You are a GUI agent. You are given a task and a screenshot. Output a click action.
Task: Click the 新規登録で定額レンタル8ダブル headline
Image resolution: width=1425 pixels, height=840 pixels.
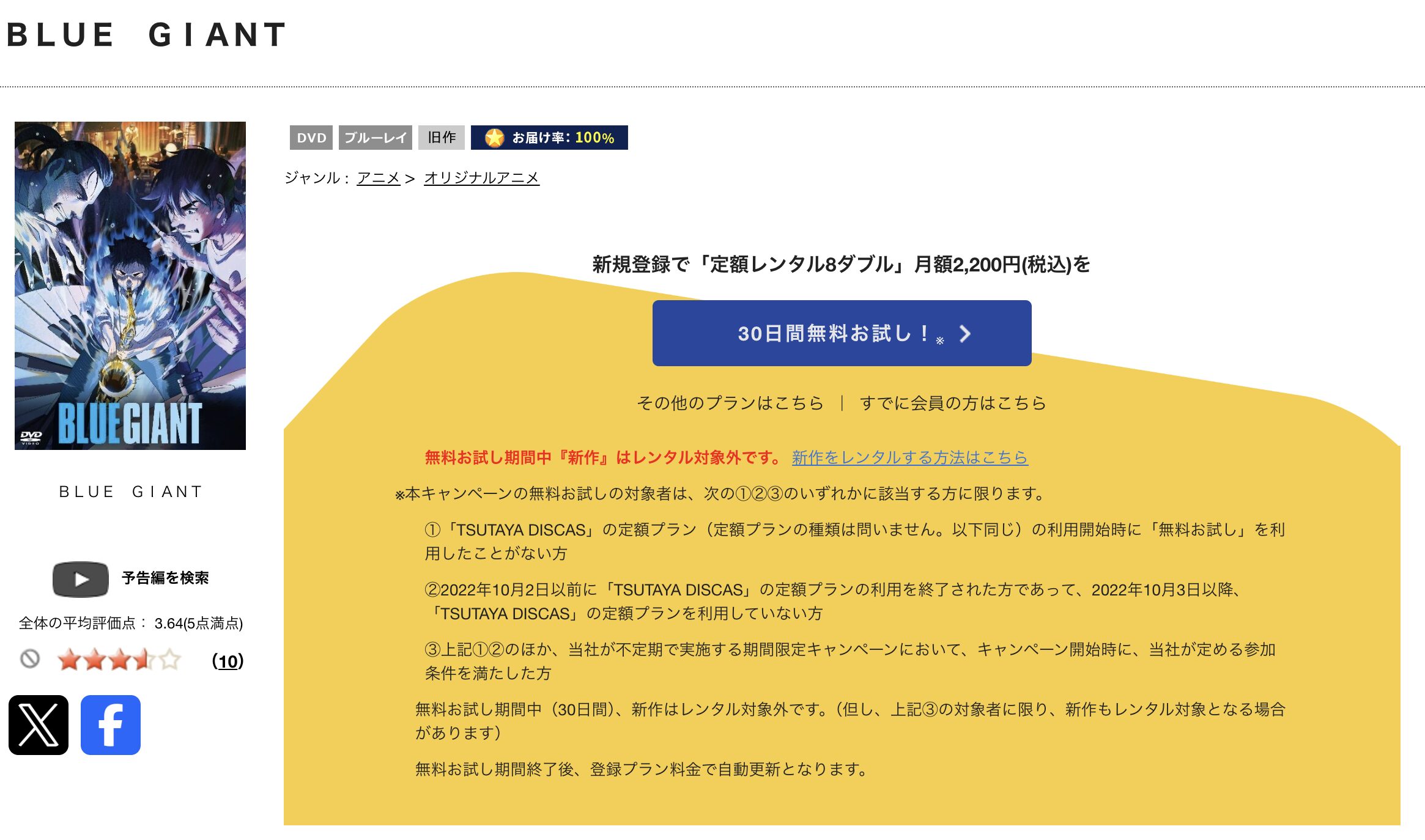842,264
